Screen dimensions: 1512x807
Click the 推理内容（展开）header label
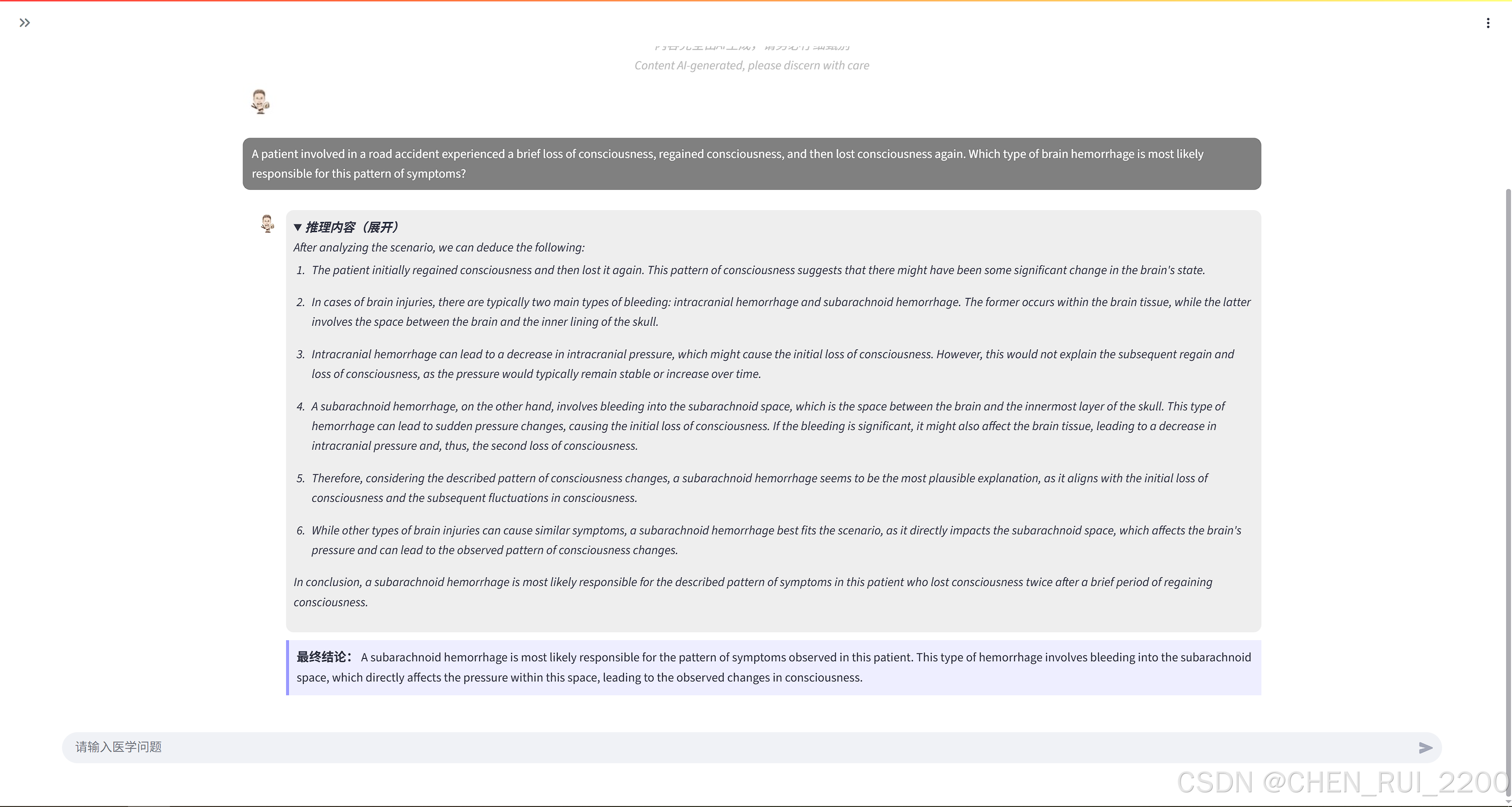point(352,227)
